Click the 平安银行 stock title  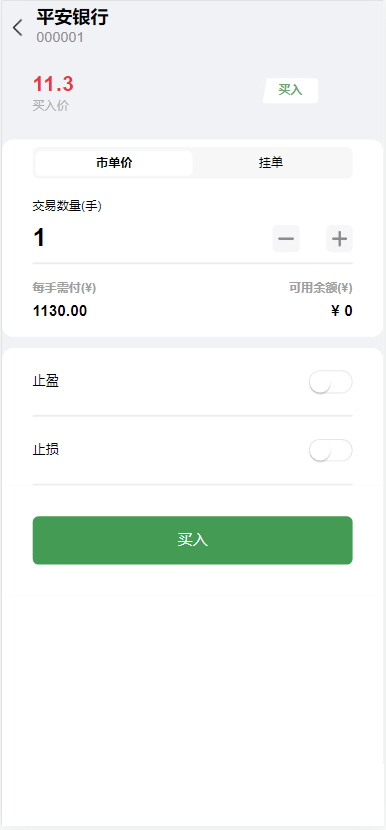coord(73,17)
